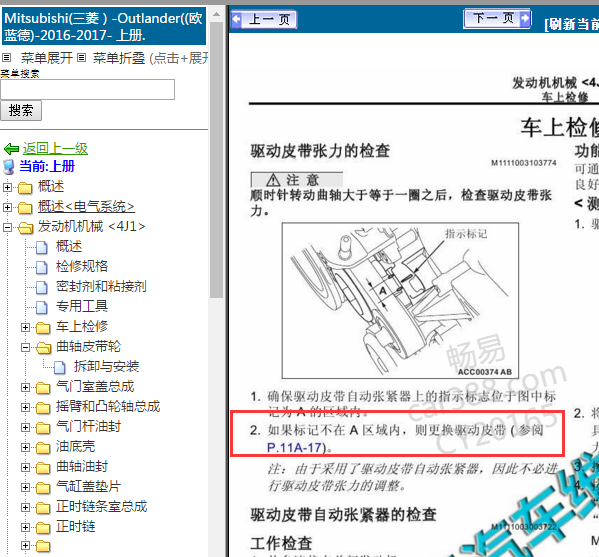
Task: Click the P.11A-17 page reference link
Action: (x=294, y=447)
